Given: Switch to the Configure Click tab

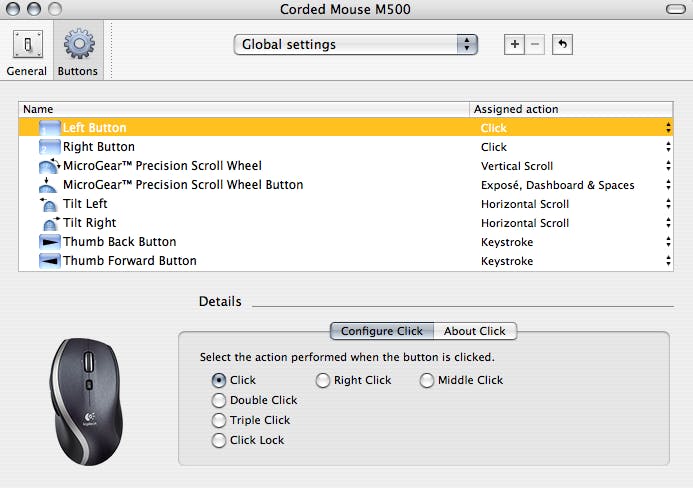Looking at the screenshot, I should [x=382, y=331].
